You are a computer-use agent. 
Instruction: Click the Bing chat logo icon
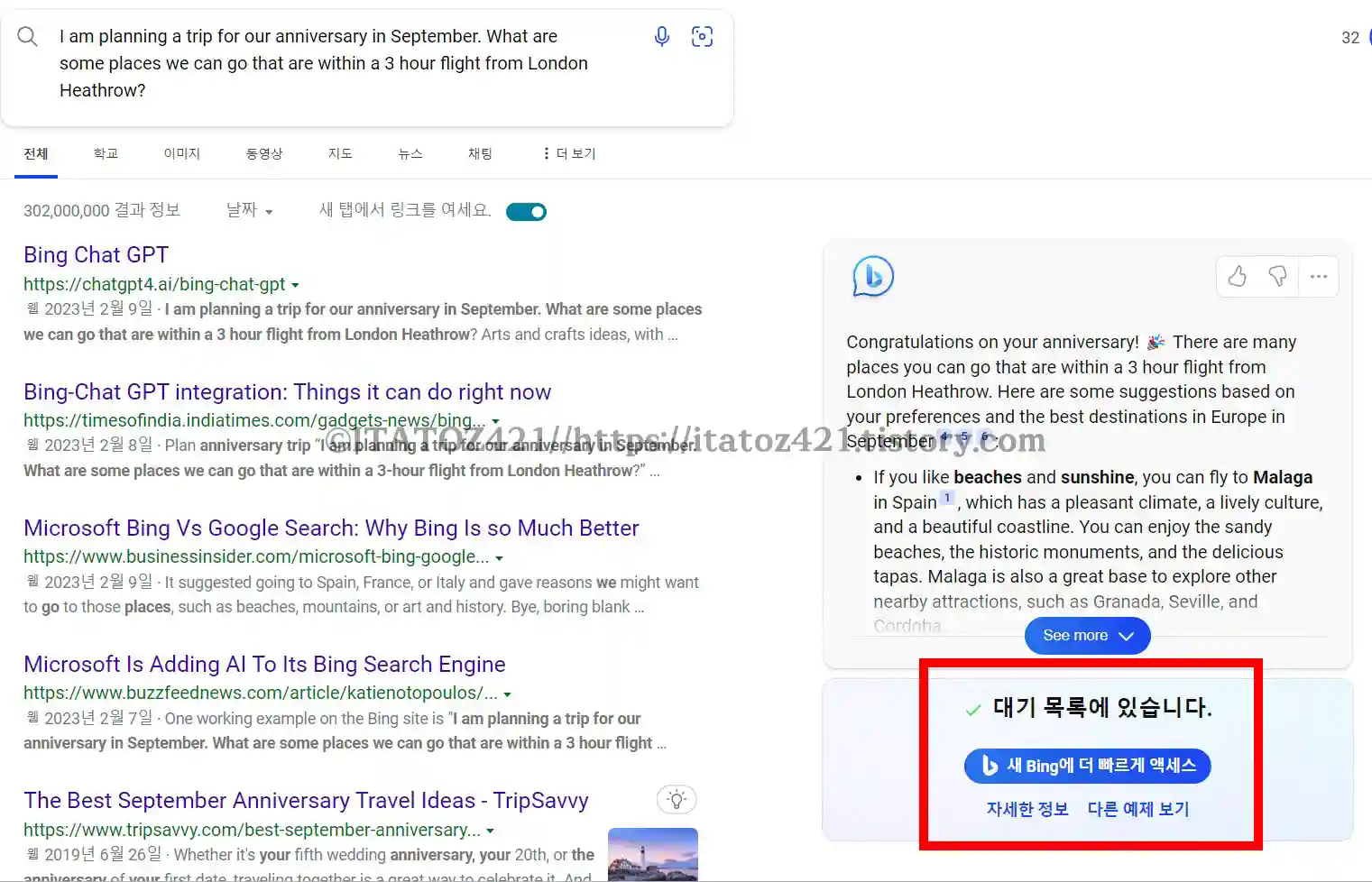tap(873, 277)
